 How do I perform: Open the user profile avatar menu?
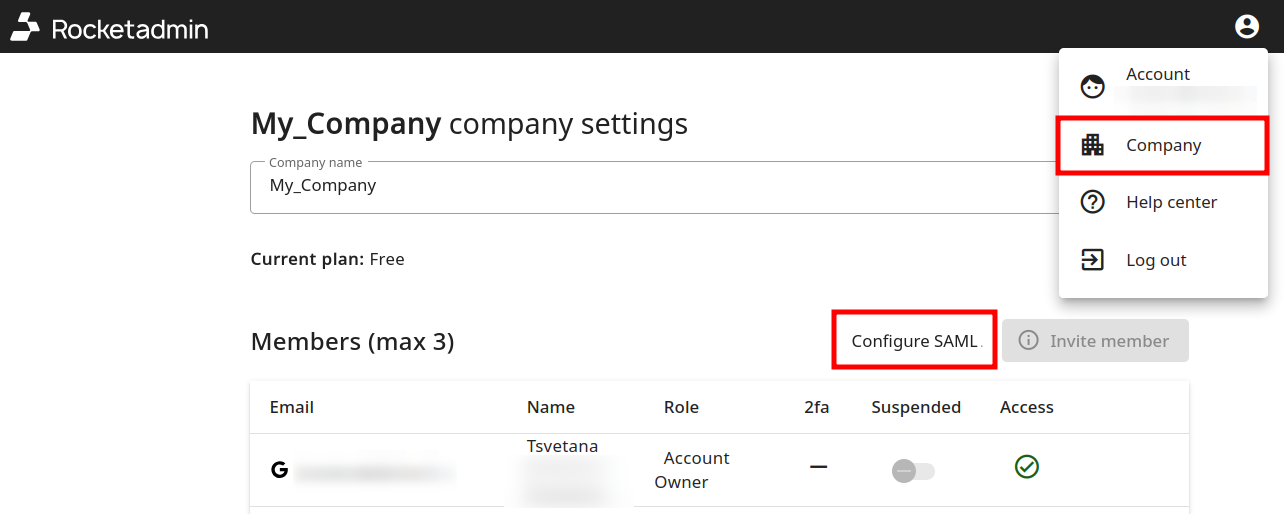pos(1246,27)
